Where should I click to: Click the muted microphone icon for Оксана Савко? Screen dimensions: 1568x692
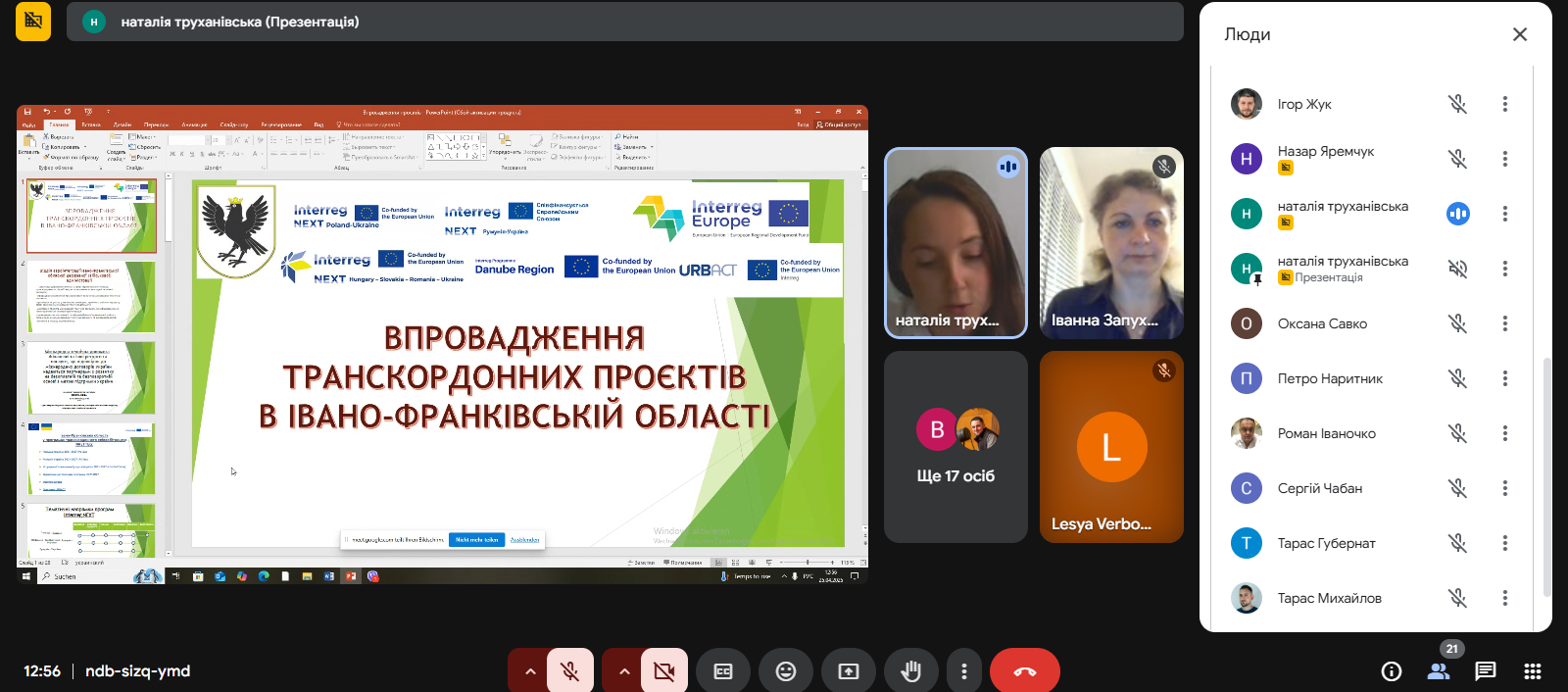click(x=1458, y=323)
